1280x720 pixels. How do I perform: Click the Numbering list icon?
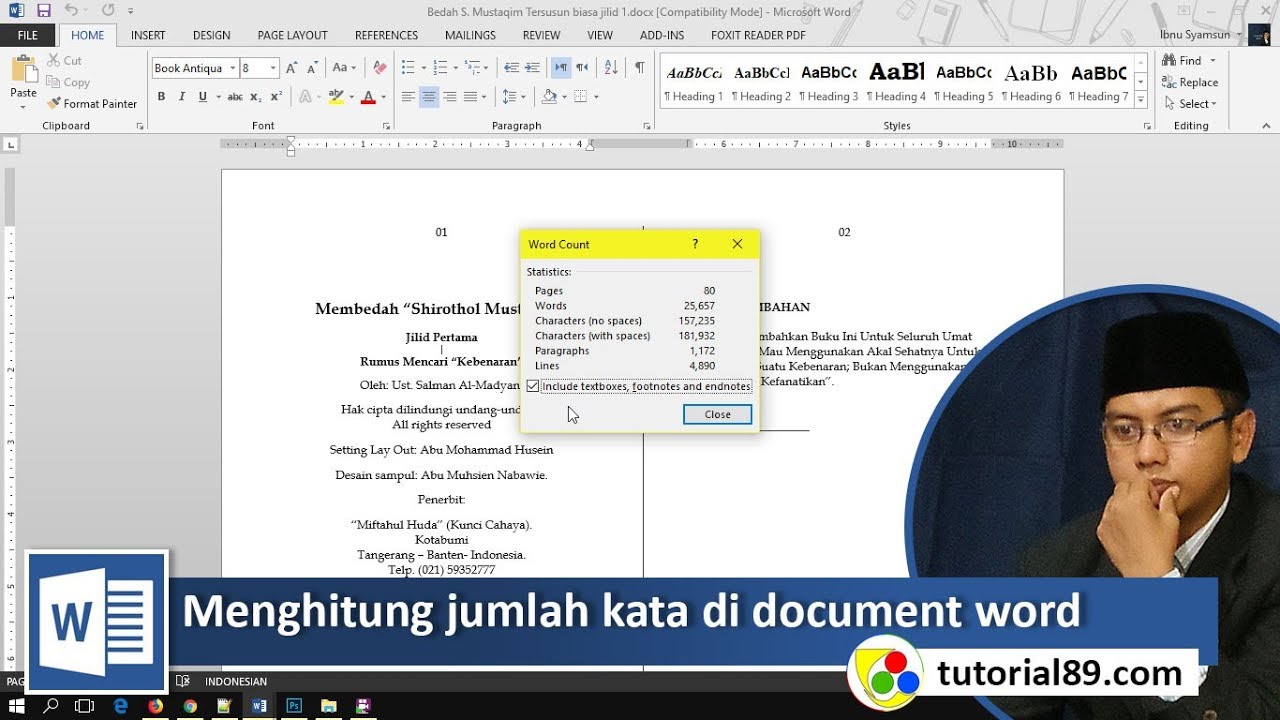tap(440, 68)
